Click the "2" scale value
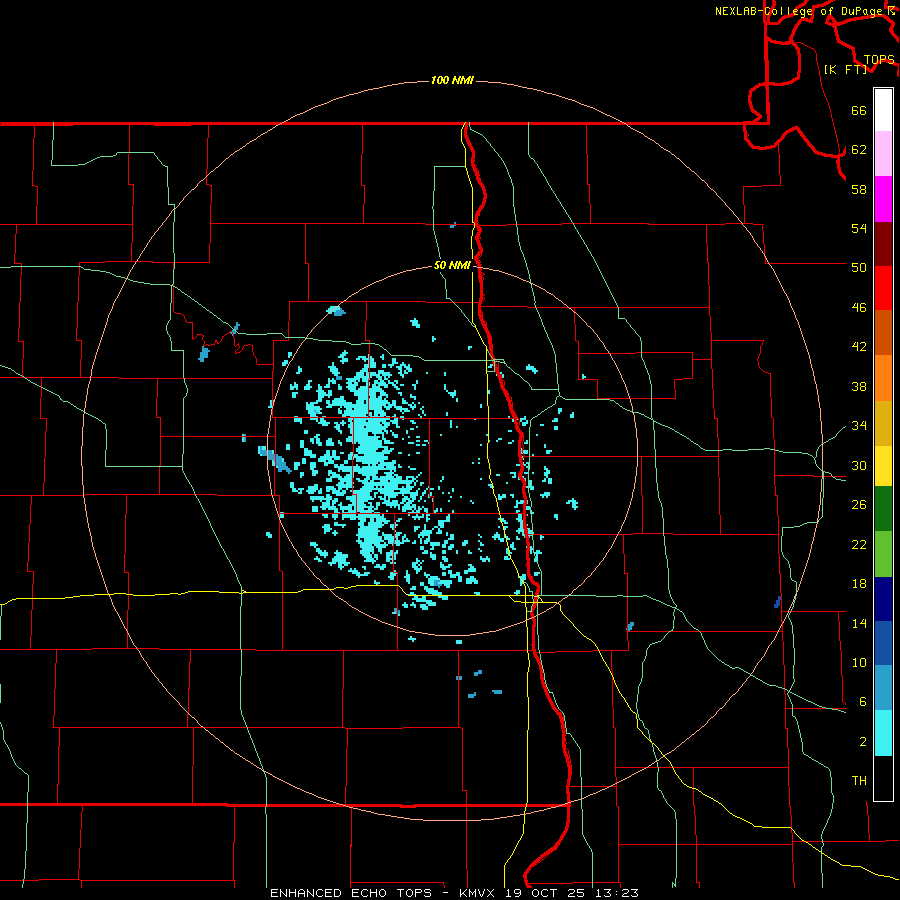Image resolution: width=900 pixels, height=900 pixels. point(863,742)
